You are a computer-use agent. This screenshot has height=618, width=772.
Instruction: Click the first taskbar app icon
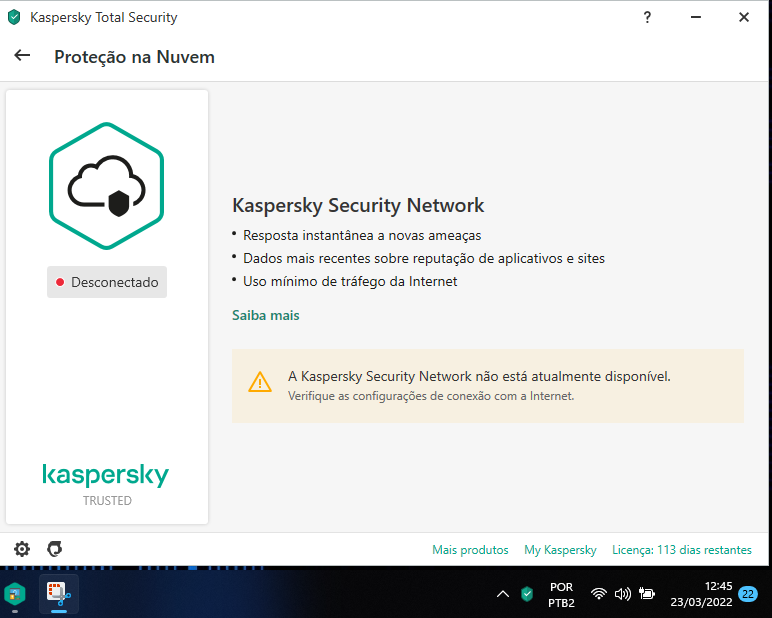coord(15,594)
